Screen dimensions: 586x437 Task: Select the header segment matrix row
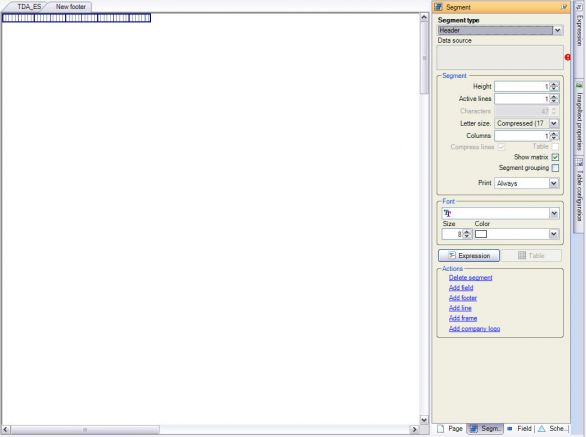(x=77, y=18)
